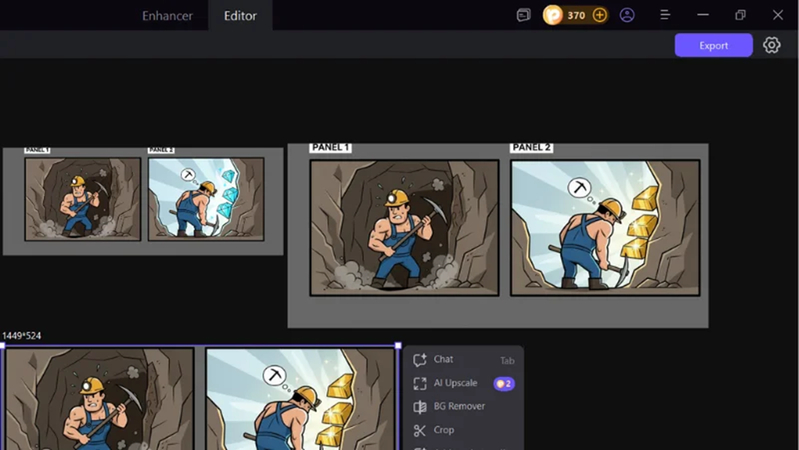Minimize the application window
799x450 pixels.
(x=703, y=15)
